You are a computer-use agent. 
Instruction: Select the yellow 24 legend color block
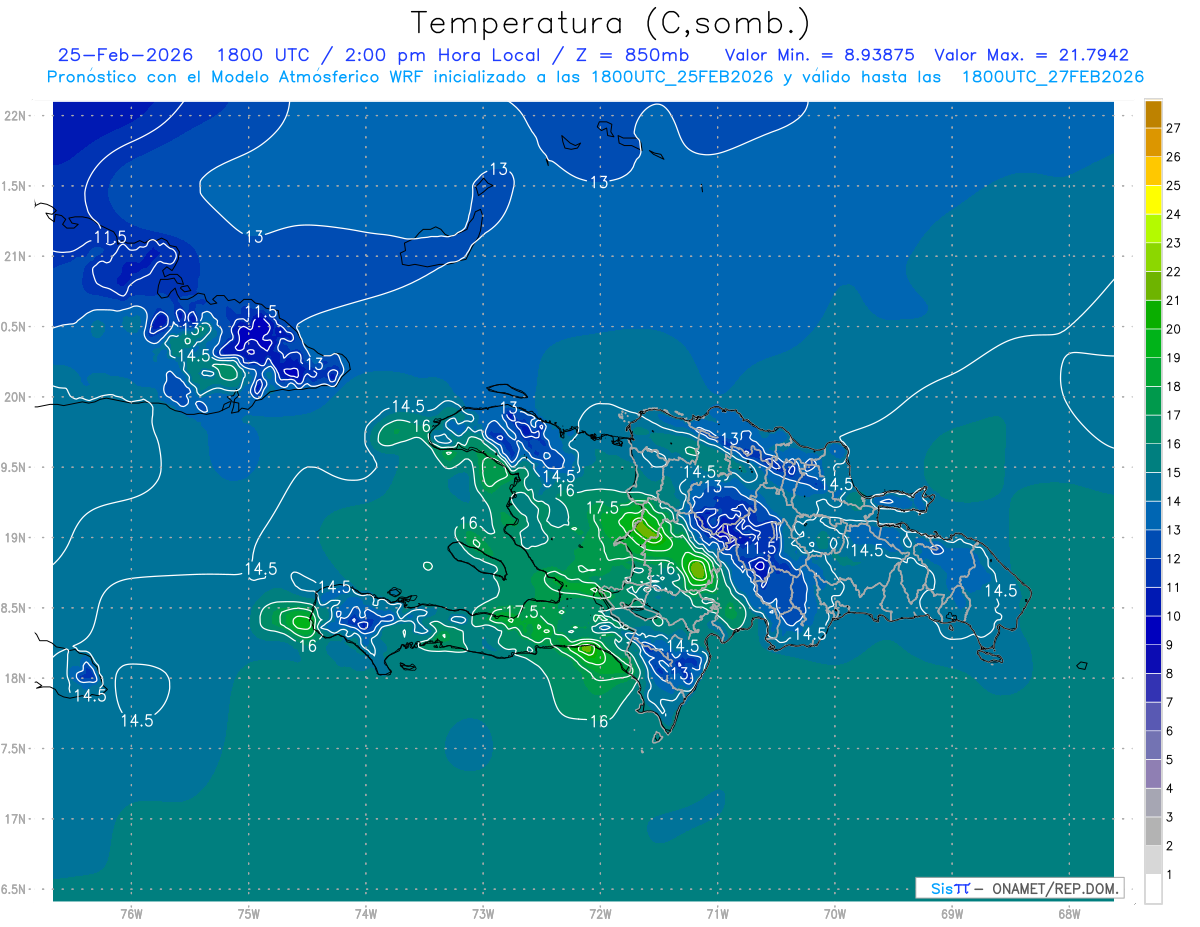pyautogui.click(x=1153, y=201)
